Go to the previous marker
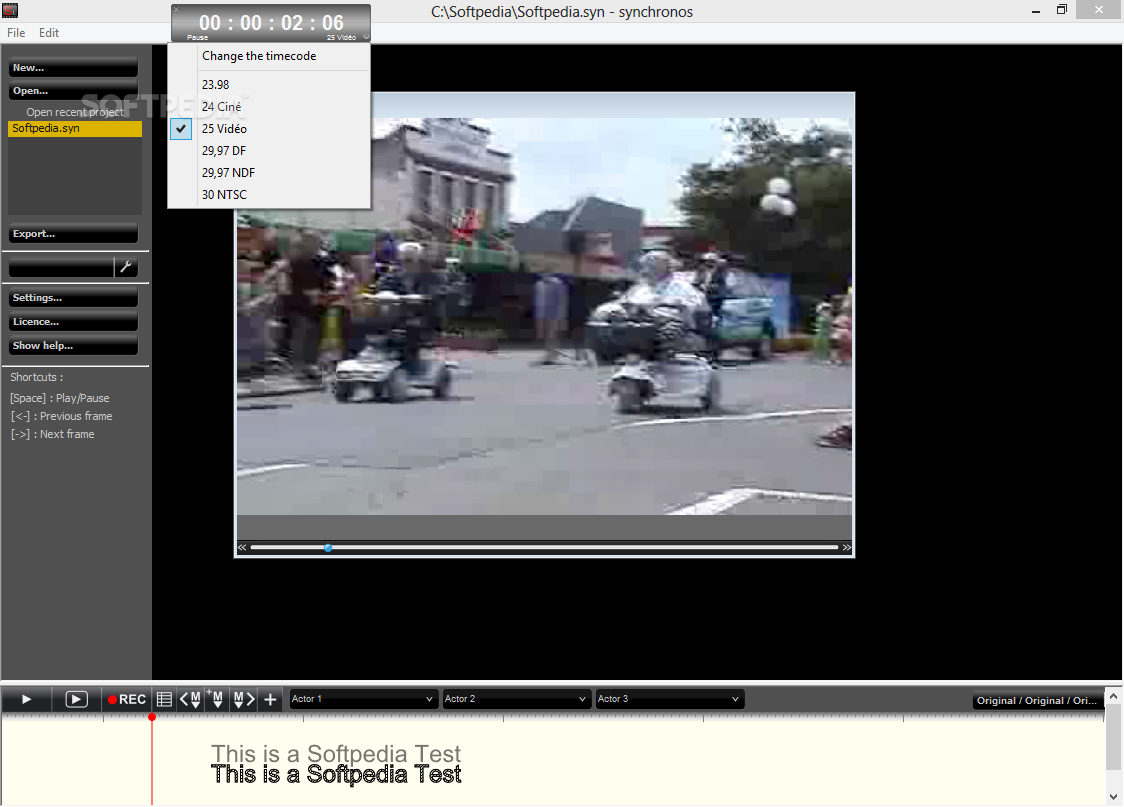 pos(190,699)
